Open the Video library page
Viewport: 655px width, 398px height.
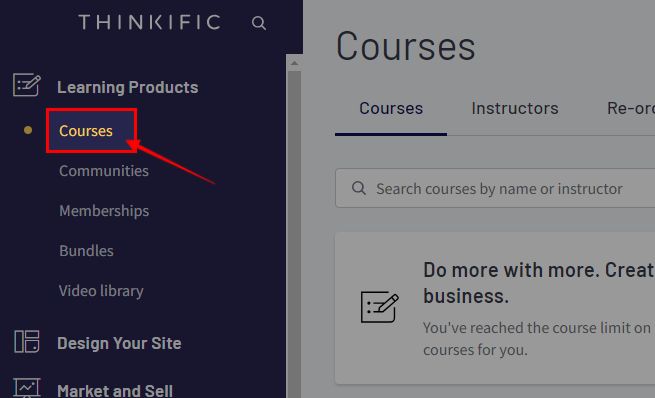[x=101, y=291]
